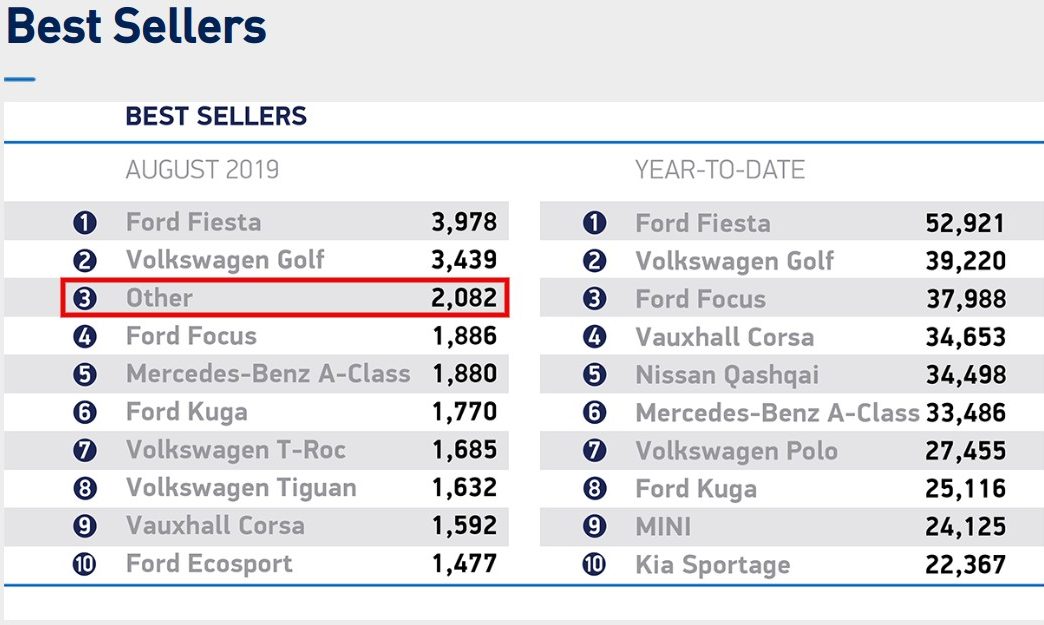The width and height of the screenshot is (1044, 625).
Task: Select the Other row with 2,082 sales
Action: click(x=285, y=298)
